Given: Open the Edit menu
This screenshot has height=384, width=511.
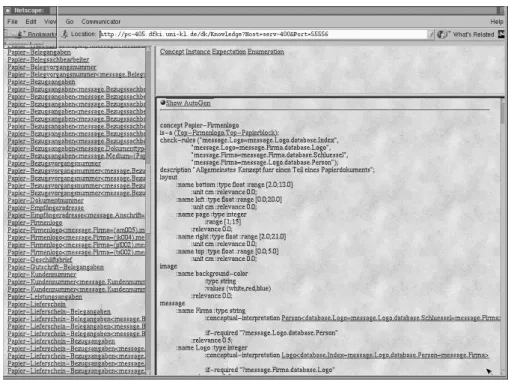Looking at the screenshot, I should (31, 22).
